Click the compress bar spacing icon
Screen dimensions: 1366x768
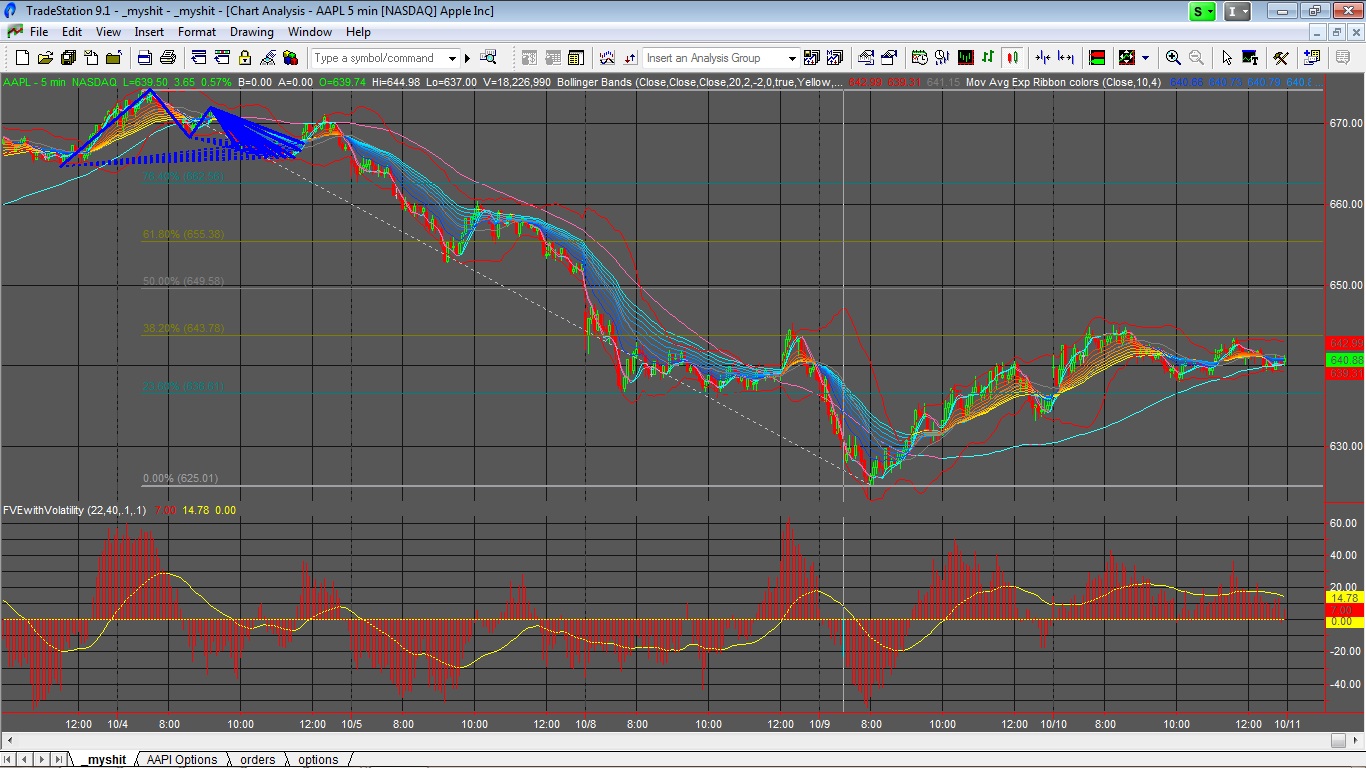[x=1043, y=58]
